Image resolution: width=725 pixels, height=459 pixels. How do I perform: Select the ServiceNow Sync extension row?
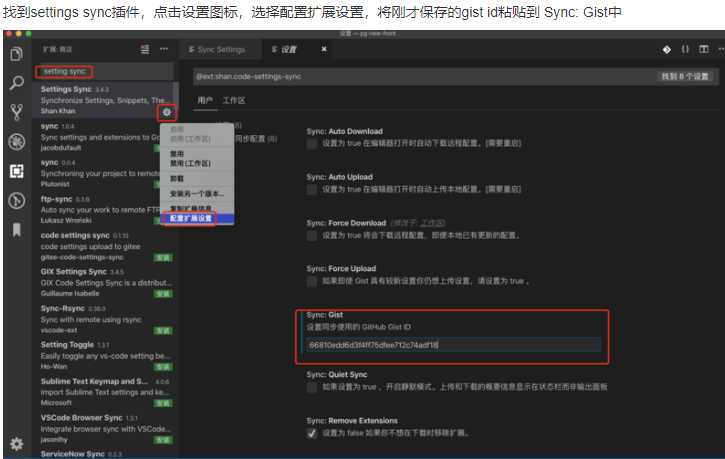pyautogui.click(x=104, y=453)
